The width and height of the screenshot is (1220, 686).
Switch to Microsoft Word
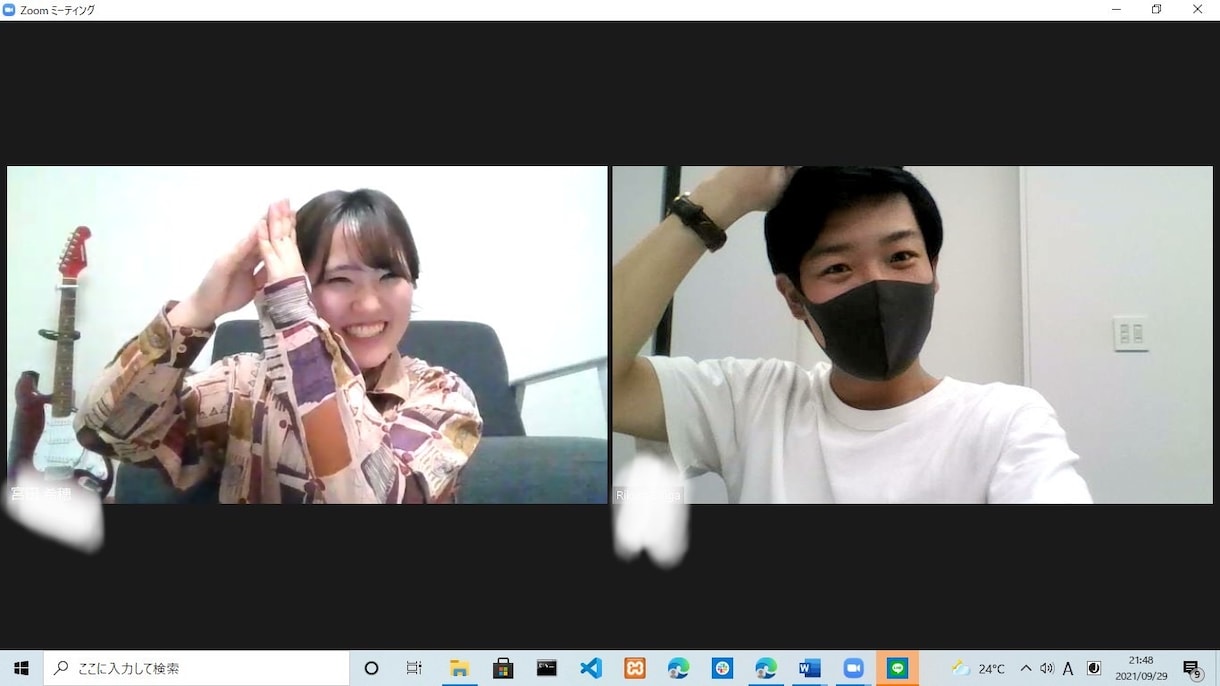tap(810, 668)
